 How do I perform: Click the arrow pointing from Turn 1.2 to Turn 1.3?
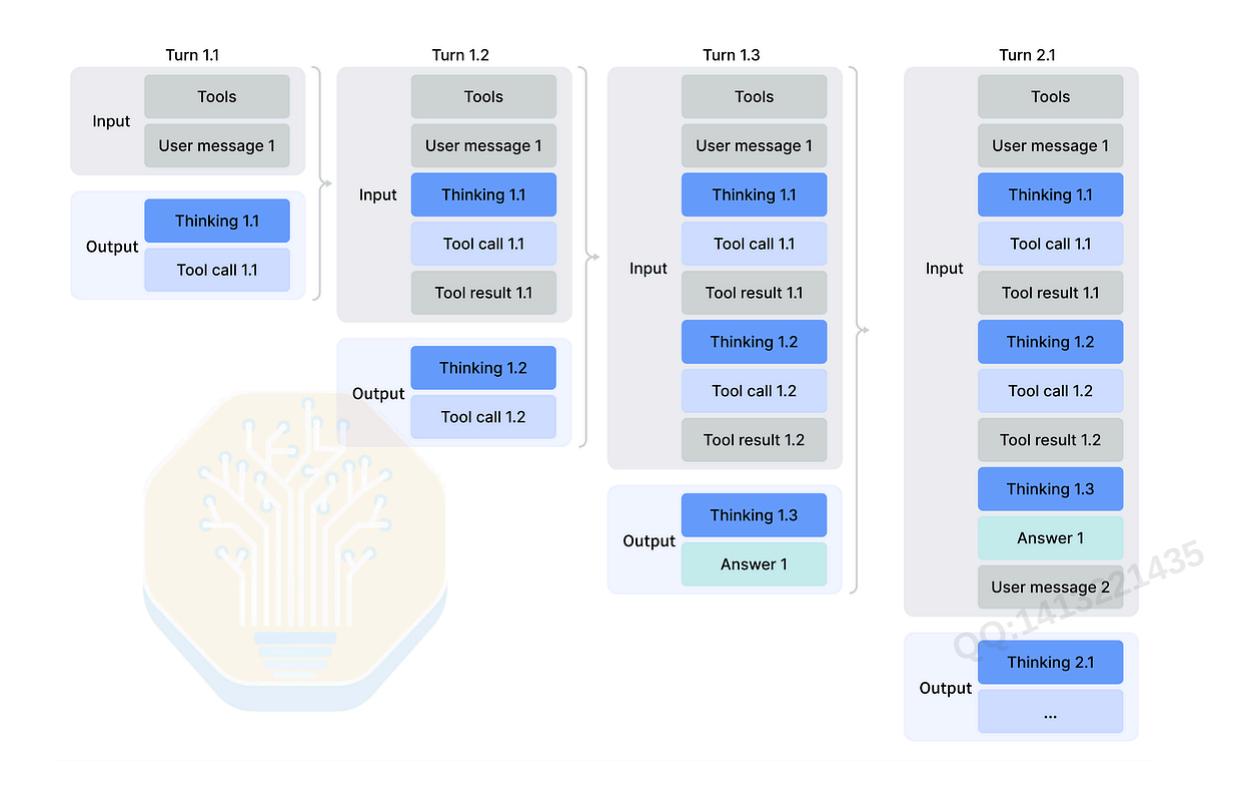593,257
